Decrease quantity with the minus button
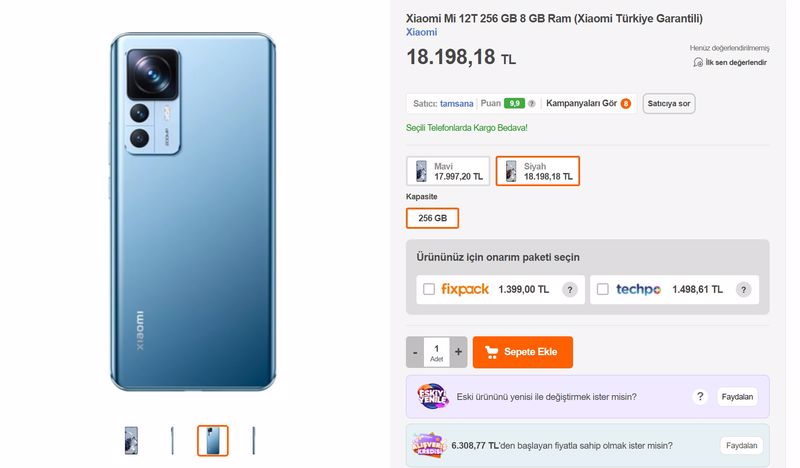The width and height of the screenshot is (800, 468). [x=415, y=352]
